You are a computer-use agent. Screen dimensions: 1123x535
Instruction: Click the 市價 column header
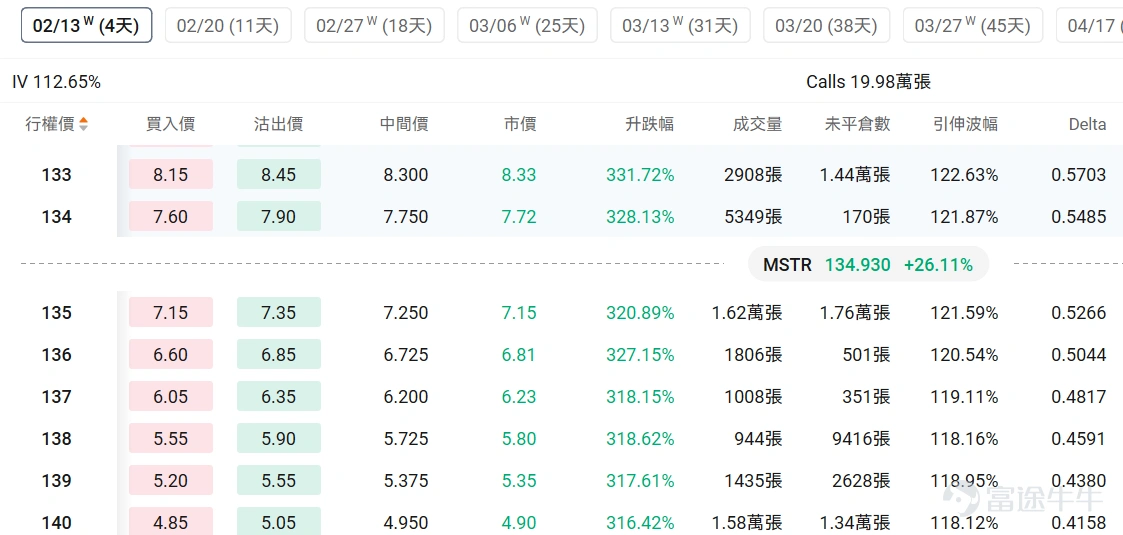pyautogui.click(x=520, y=124)
